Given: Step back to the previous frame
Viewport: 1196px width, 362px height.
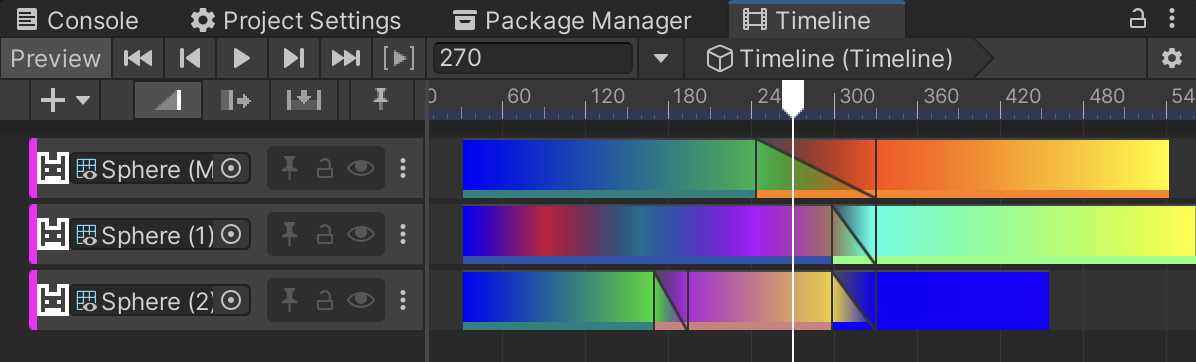Looking at the screenshot, I should click(190, 58).
